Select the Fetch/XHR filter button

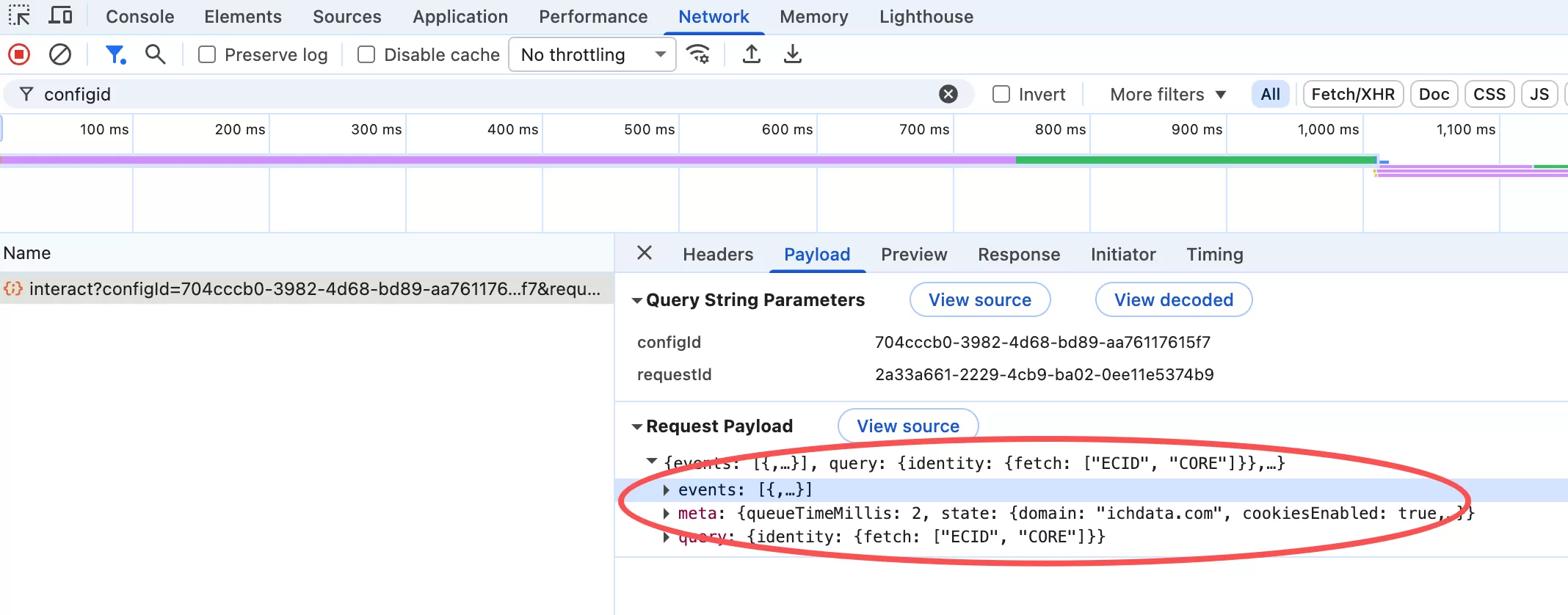(x=1352, y=95)
